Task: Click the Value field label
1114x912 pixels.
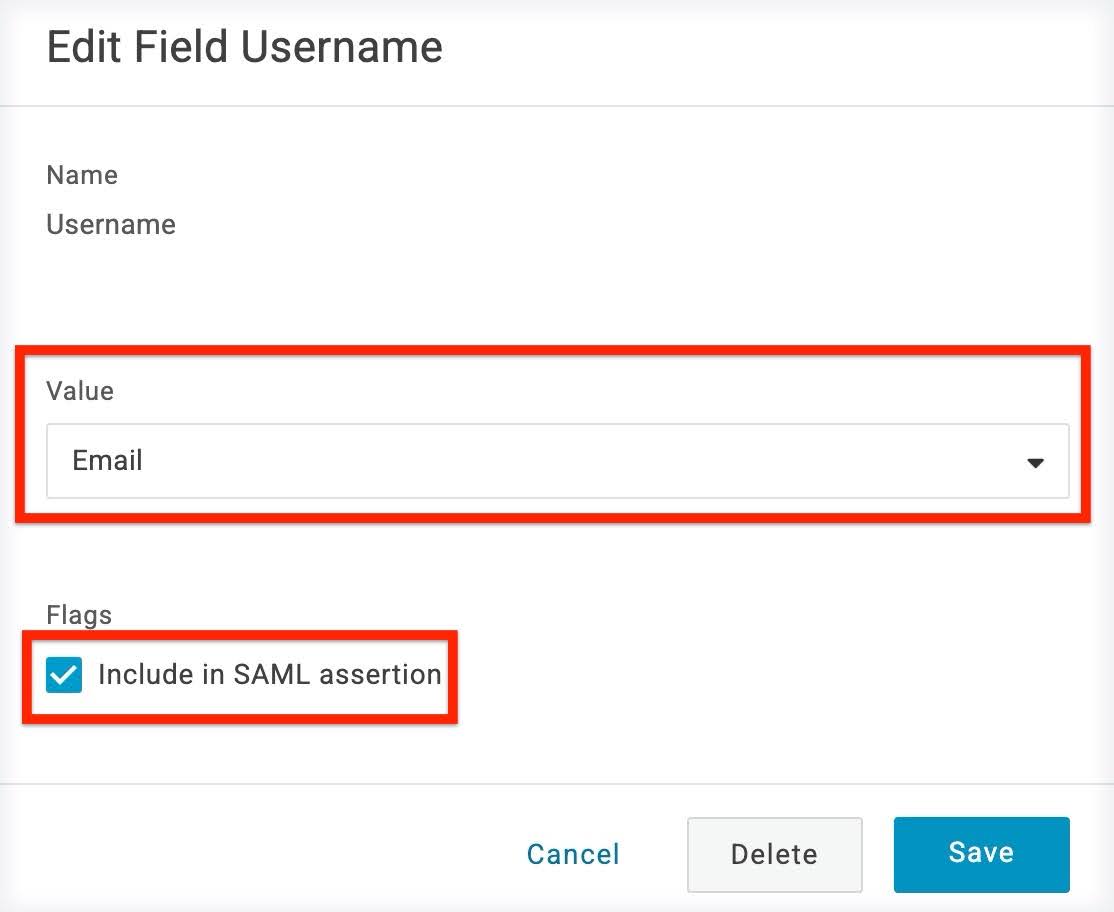Action: 78,391
